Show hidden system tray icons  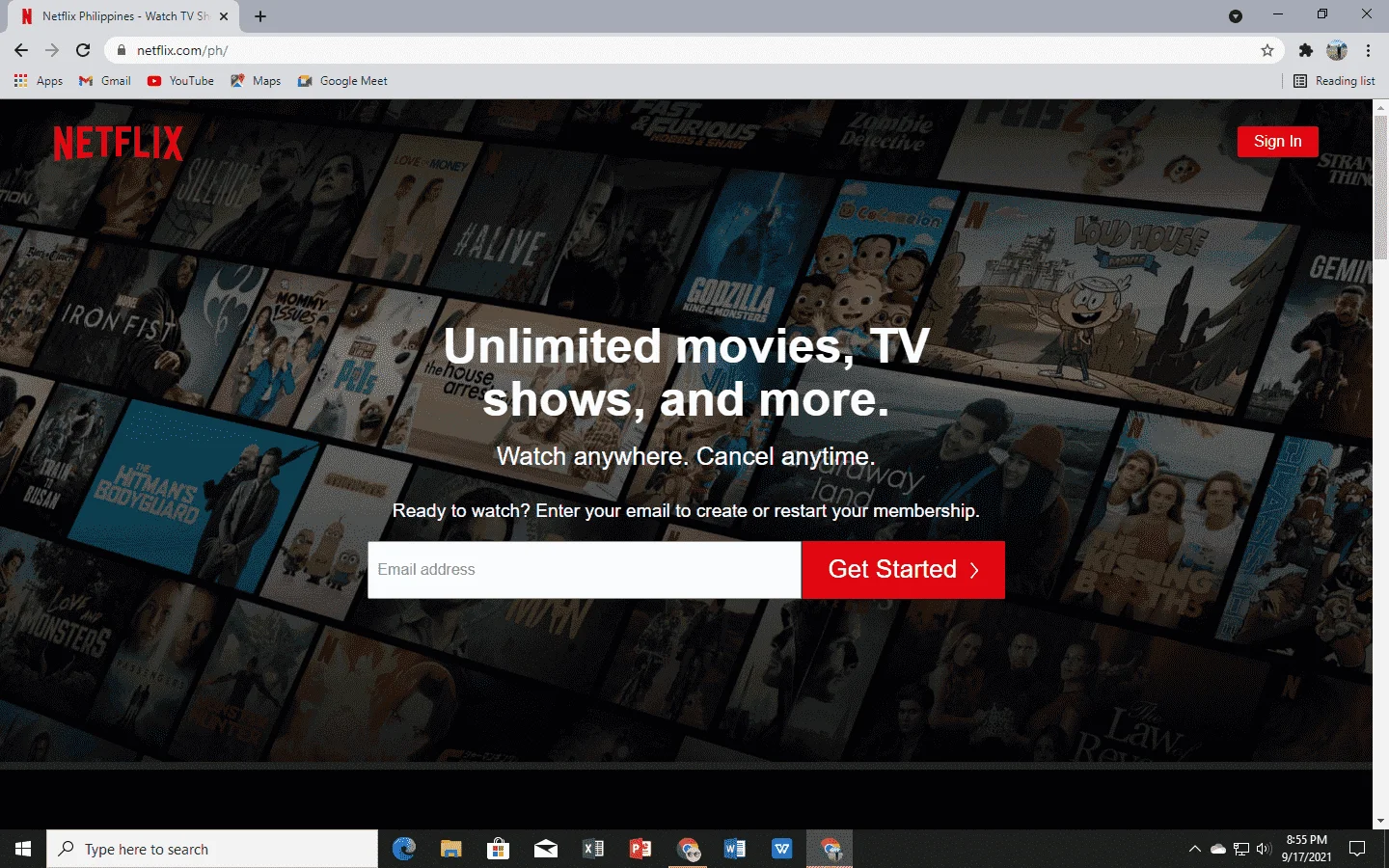[x=1194, y=849]
